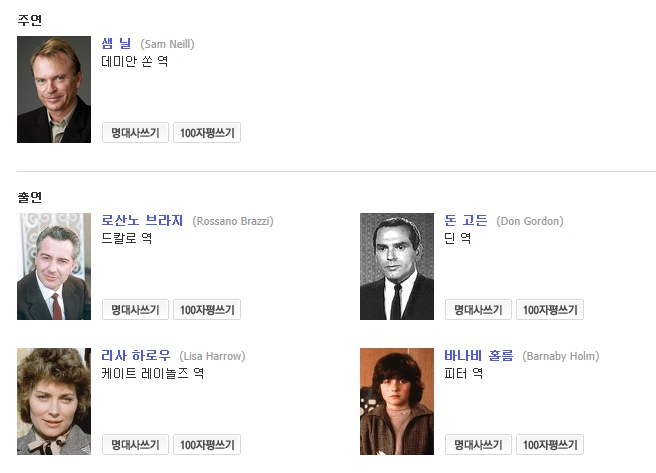Screen dimensions: 656x473
Task: Follow the 바나비 홀름 name link
Action: (x=478, y=356)
